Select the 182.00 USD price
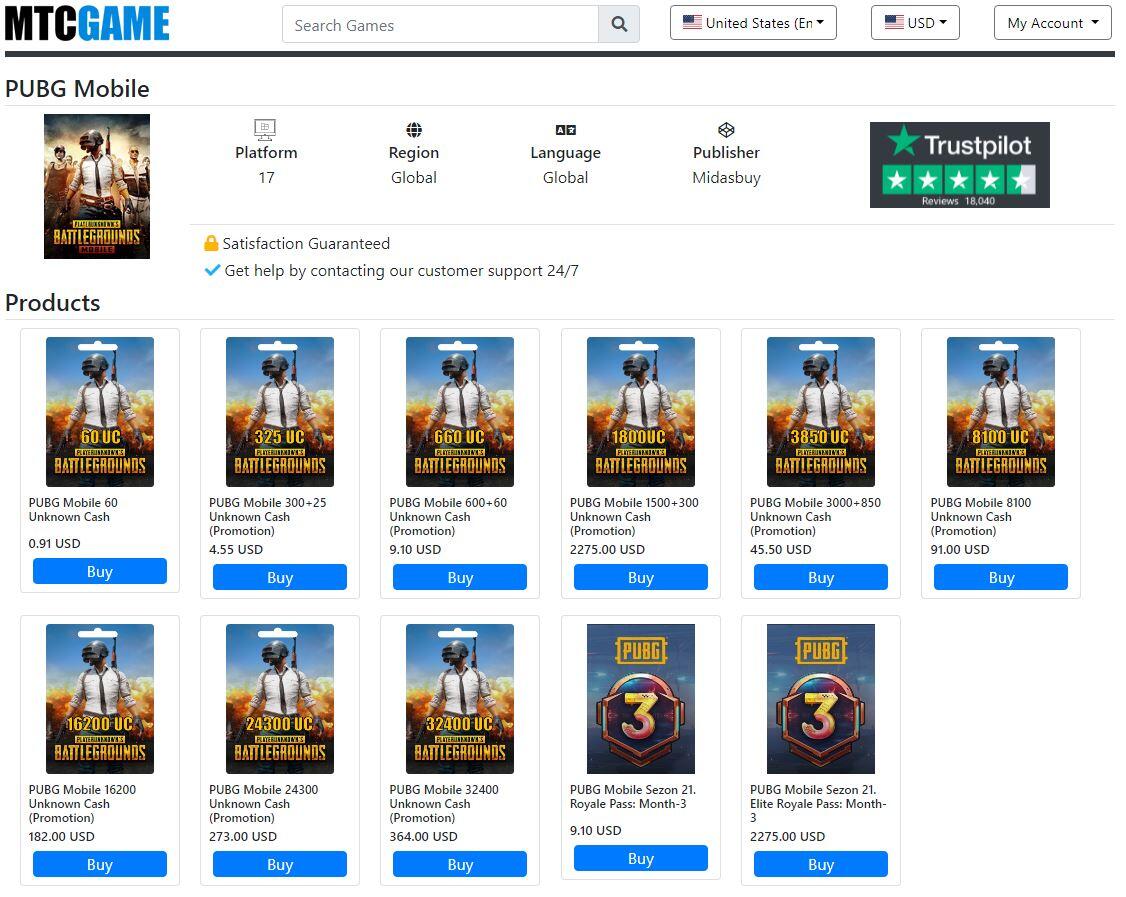1126x897 pixels. click(62, 837)
